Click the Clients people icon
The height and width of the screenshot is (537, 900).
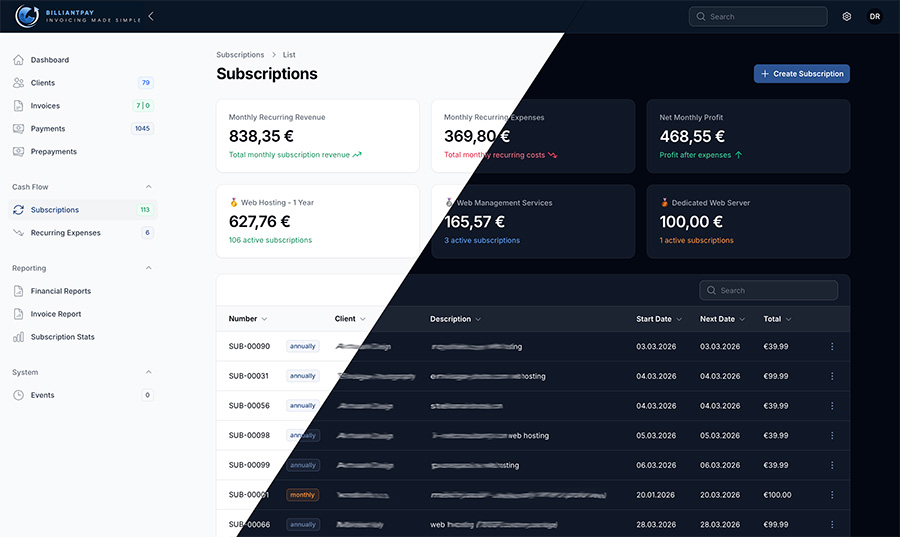click(x=19, y=83)
